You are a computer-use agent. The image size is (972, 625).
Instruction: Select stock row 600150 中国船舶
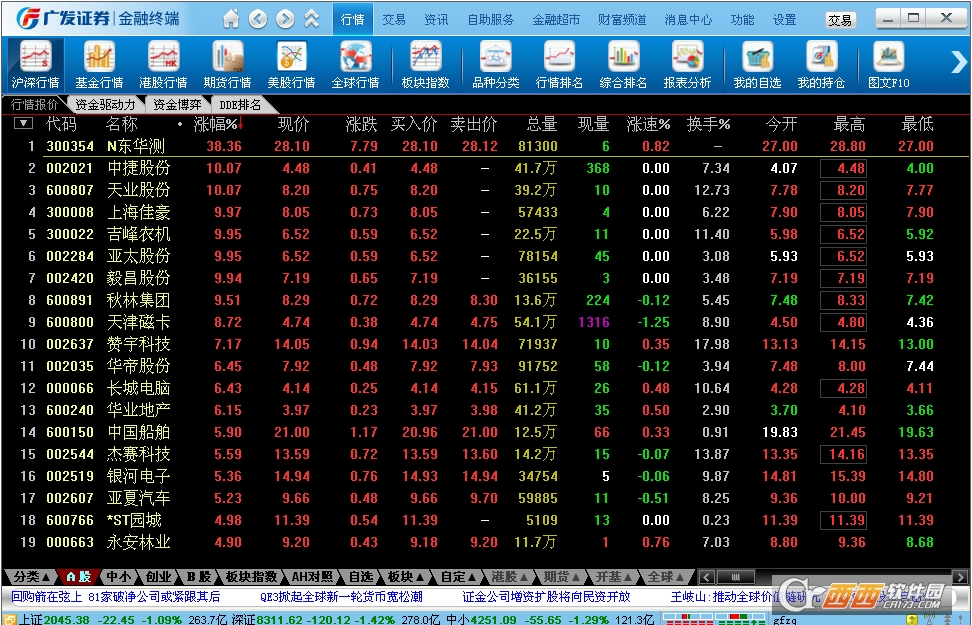tap(487, 432)
